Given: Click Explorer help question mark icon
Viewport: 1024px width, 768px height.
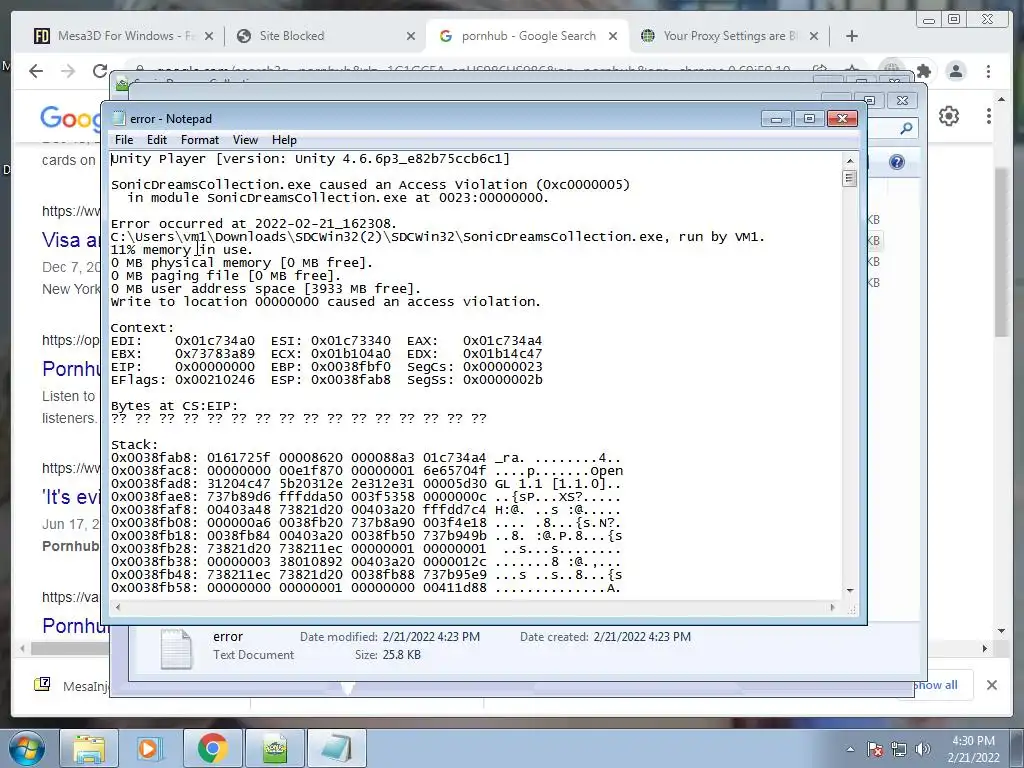Looking at the screenshot, I should (897, 162).
